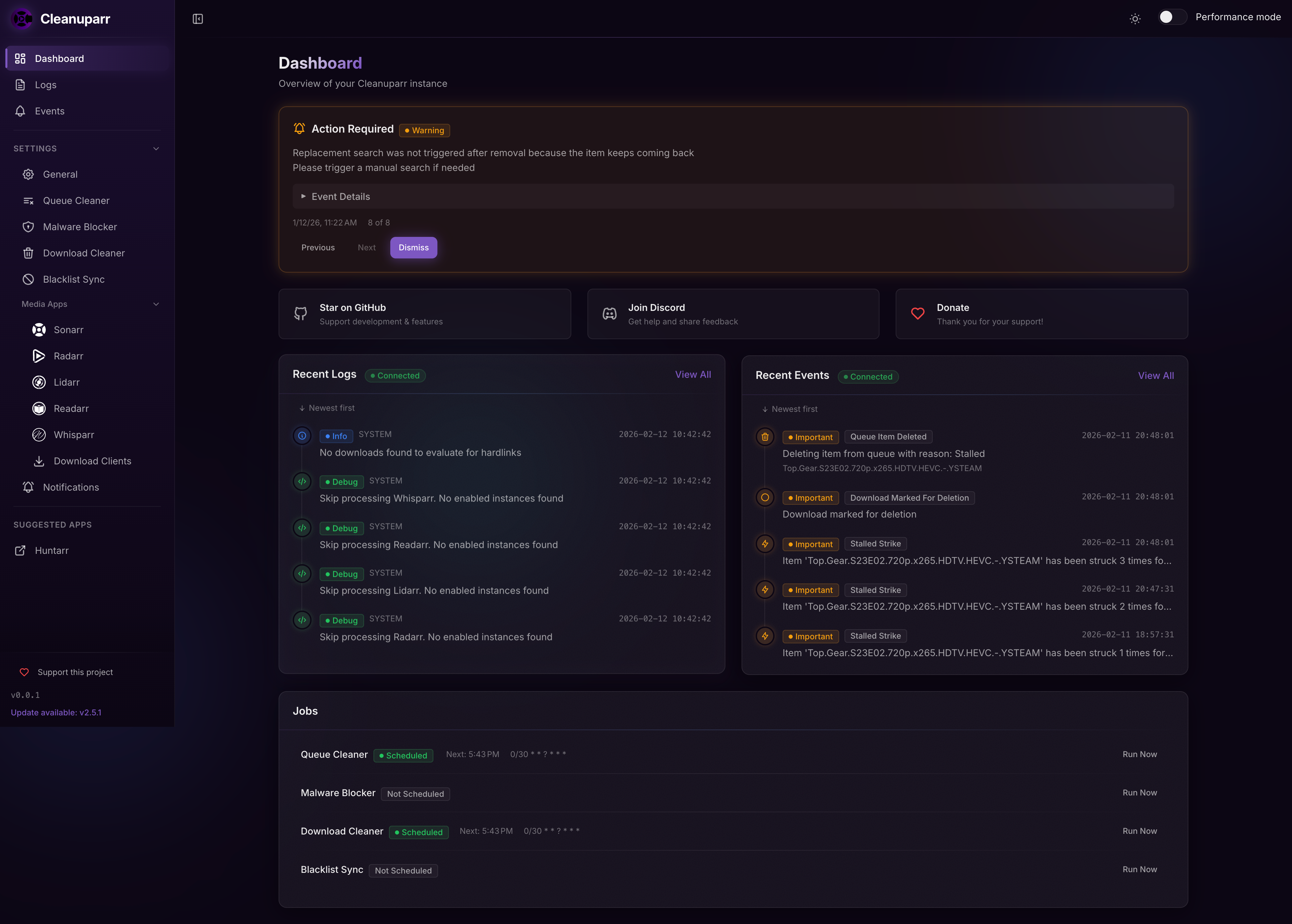Screen dimensions: 1292x924
Task: Click the Queue Item Deleted trash icon
Action: click(765, 437)
